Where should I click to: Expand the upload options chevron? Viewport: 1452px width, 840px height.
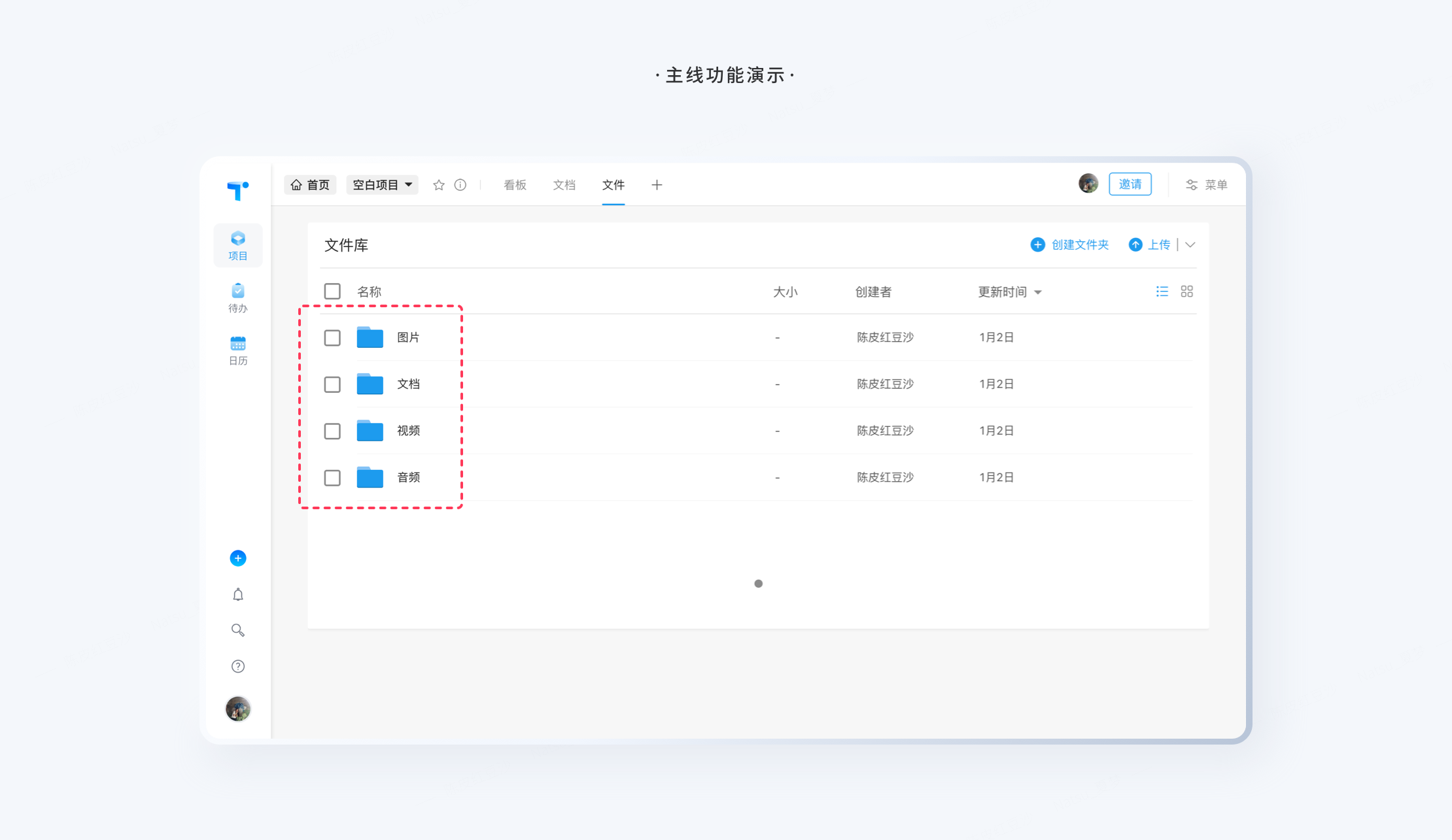click(1190, 244)
